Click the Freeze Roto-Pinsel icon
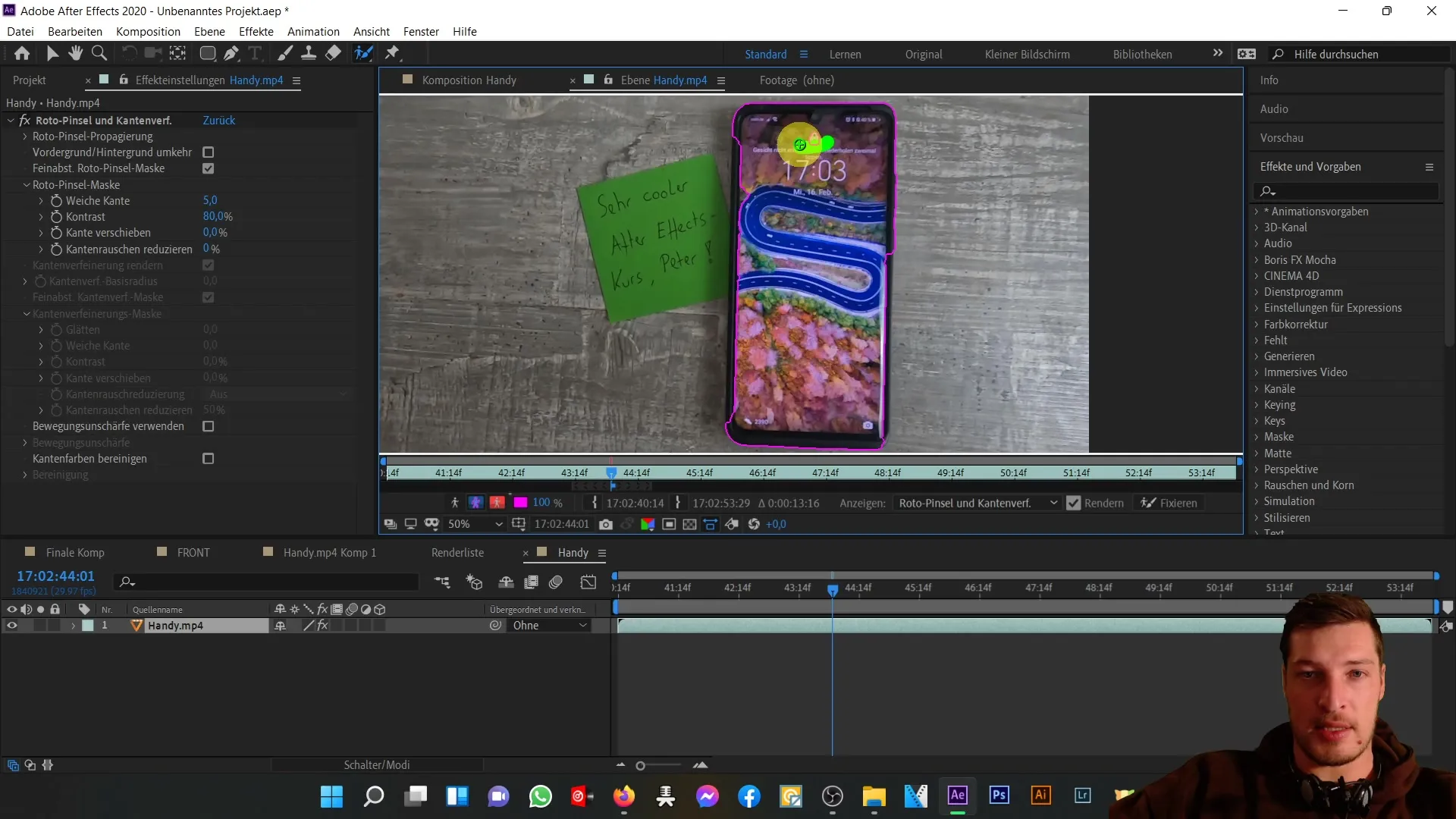This screenshot has height=819, width=1456. 1170,503
